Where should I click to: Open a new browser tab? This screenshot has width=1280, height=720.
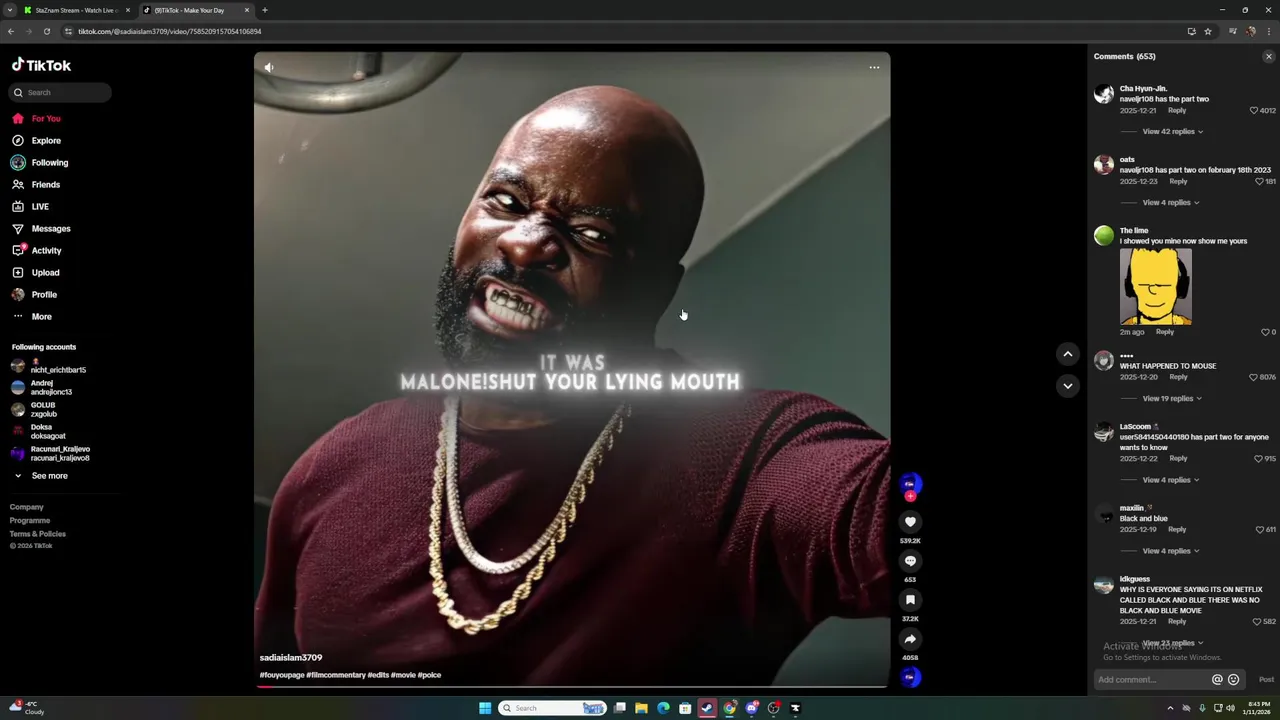click(x=264, y=10)
